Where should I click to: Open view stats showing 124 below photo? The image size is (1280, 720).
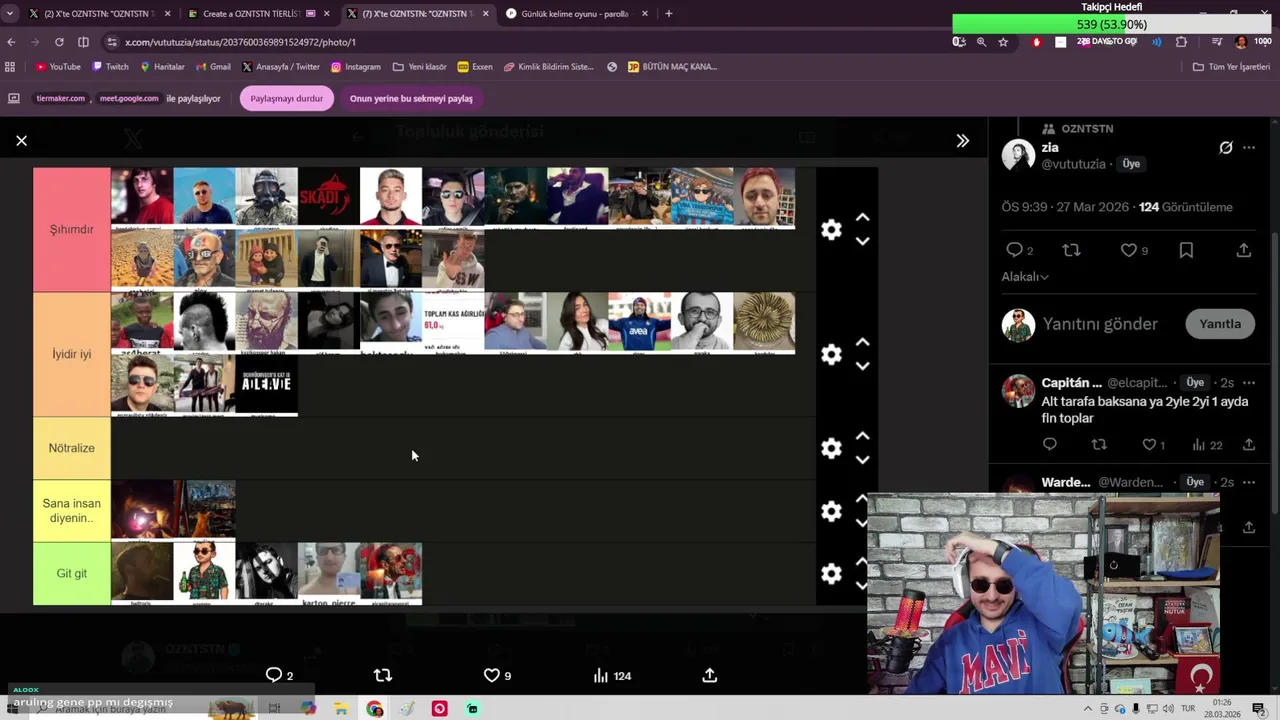(612, 676)
